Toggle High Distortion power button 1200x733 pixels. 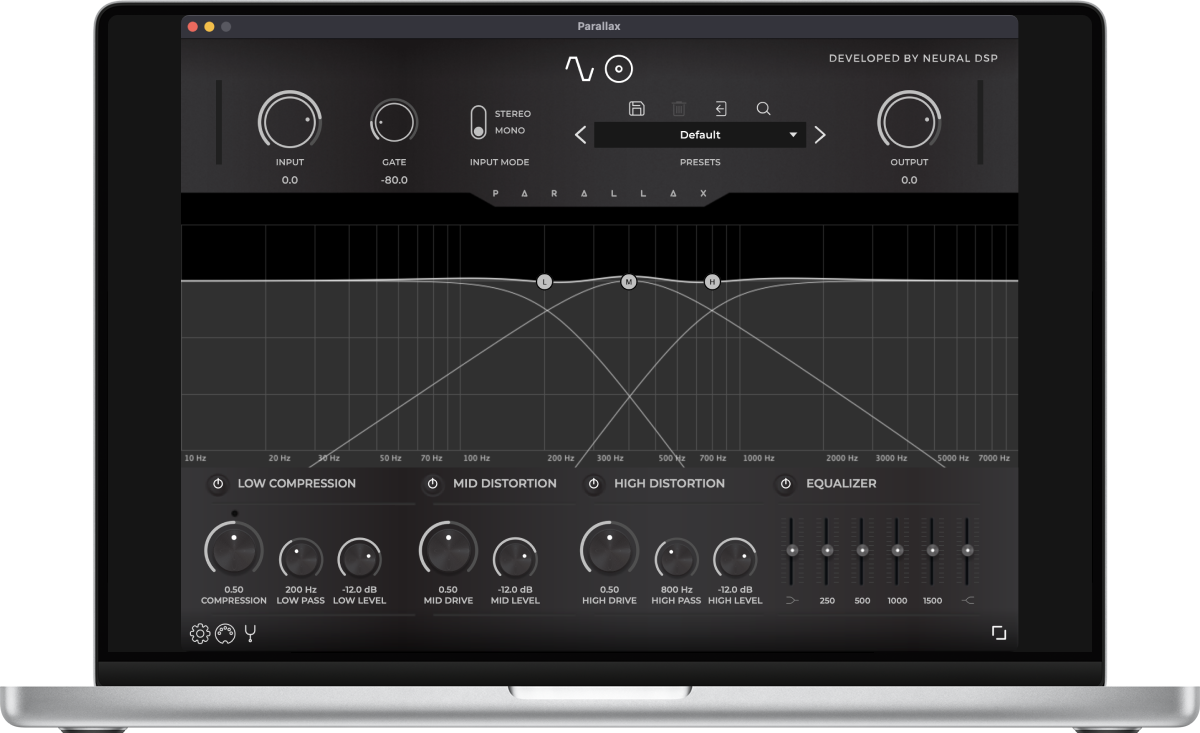pos(593,484)
